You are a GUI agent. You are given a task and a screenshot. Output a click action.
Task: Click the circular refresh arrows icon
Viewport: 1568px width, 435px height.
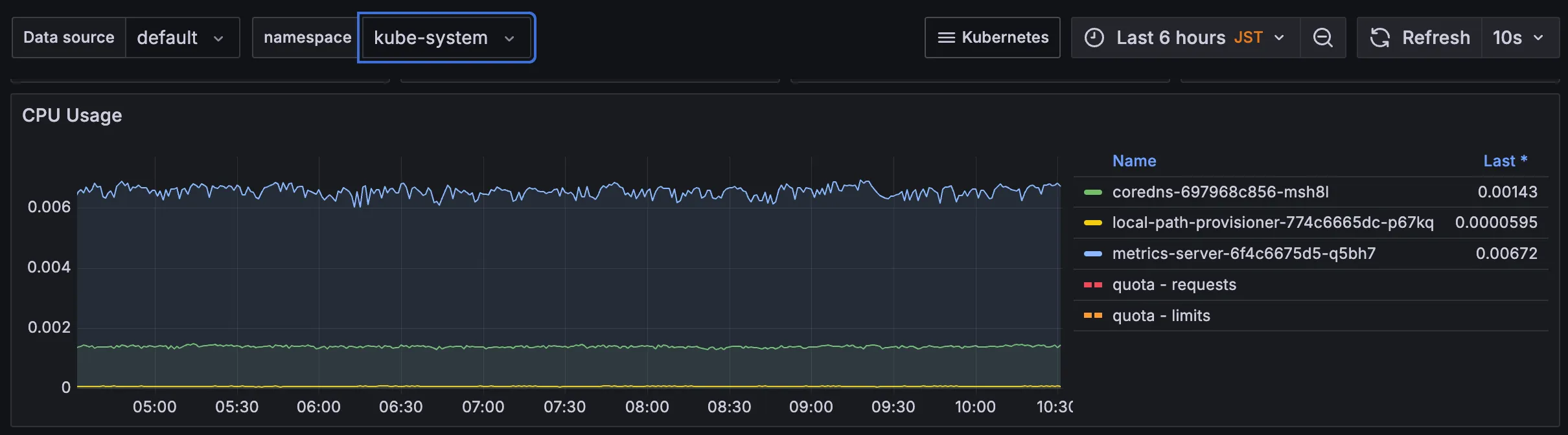(x=1380, y=38)
